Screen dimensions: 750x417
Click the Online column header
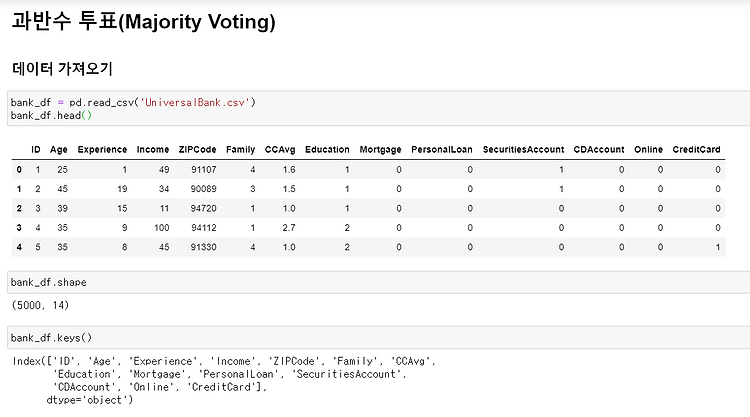649,149
